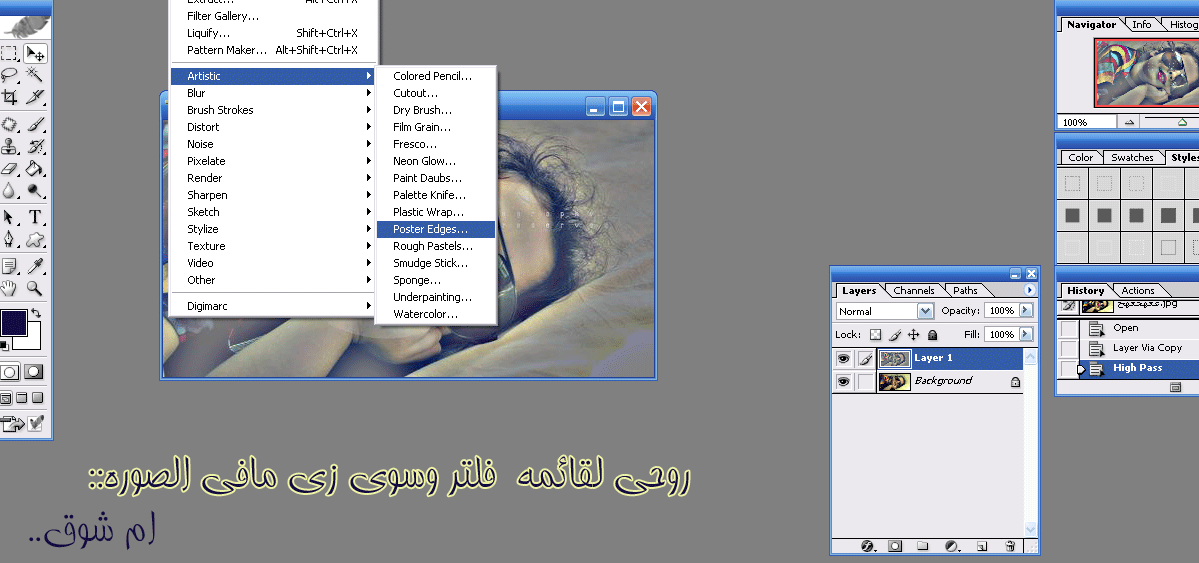
Task: Select the Move tool
Action: (35, 54)
